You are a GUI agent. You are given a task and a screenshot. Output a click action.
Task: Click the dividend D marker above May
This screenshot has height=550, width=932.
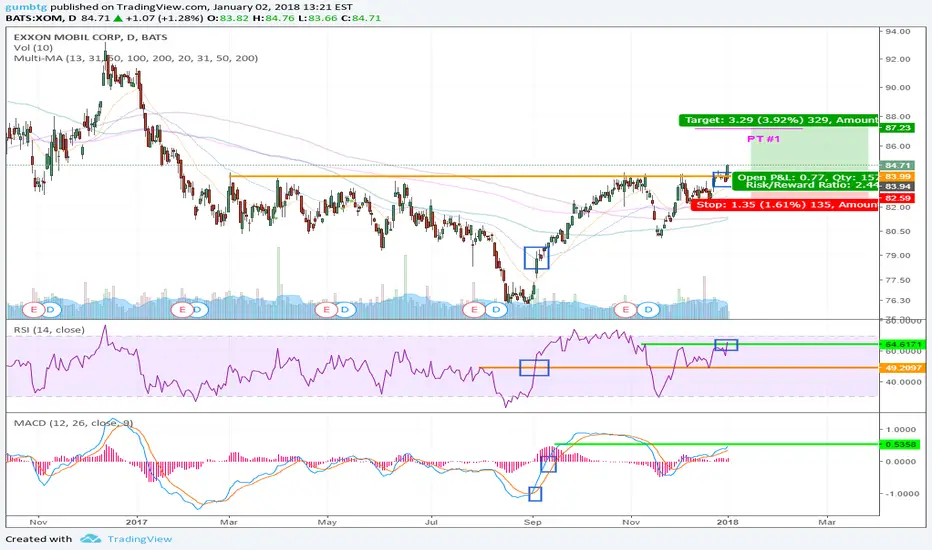(345, 309)
